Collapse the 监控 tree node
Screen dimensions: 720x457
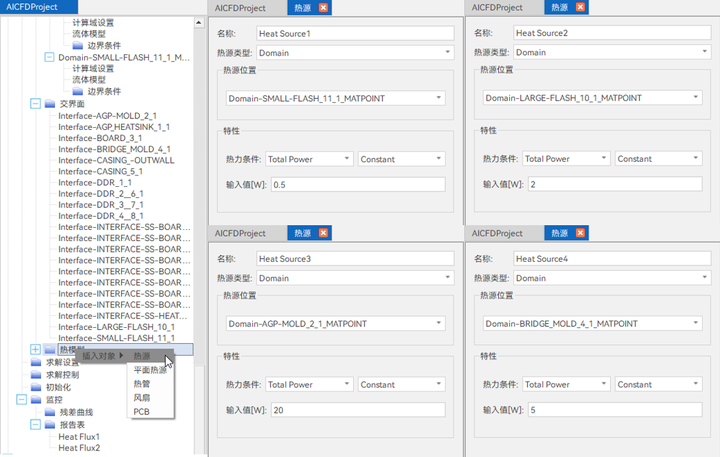(x=22, y=400)
